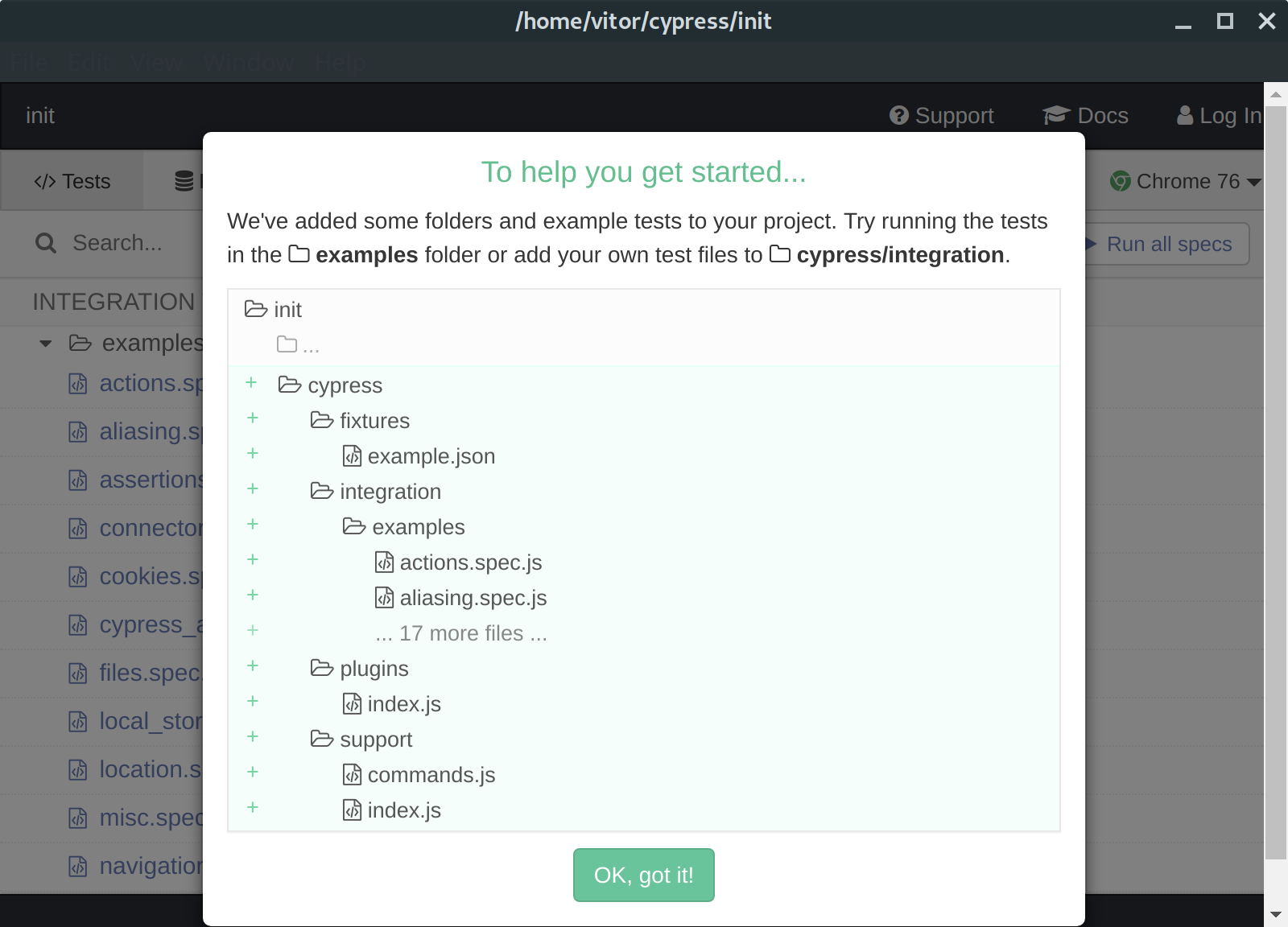The width and height of the screenshot is (1288, 927).
Task: Click the scrollbar up arrow
Action: click(x=1276, y=94)
